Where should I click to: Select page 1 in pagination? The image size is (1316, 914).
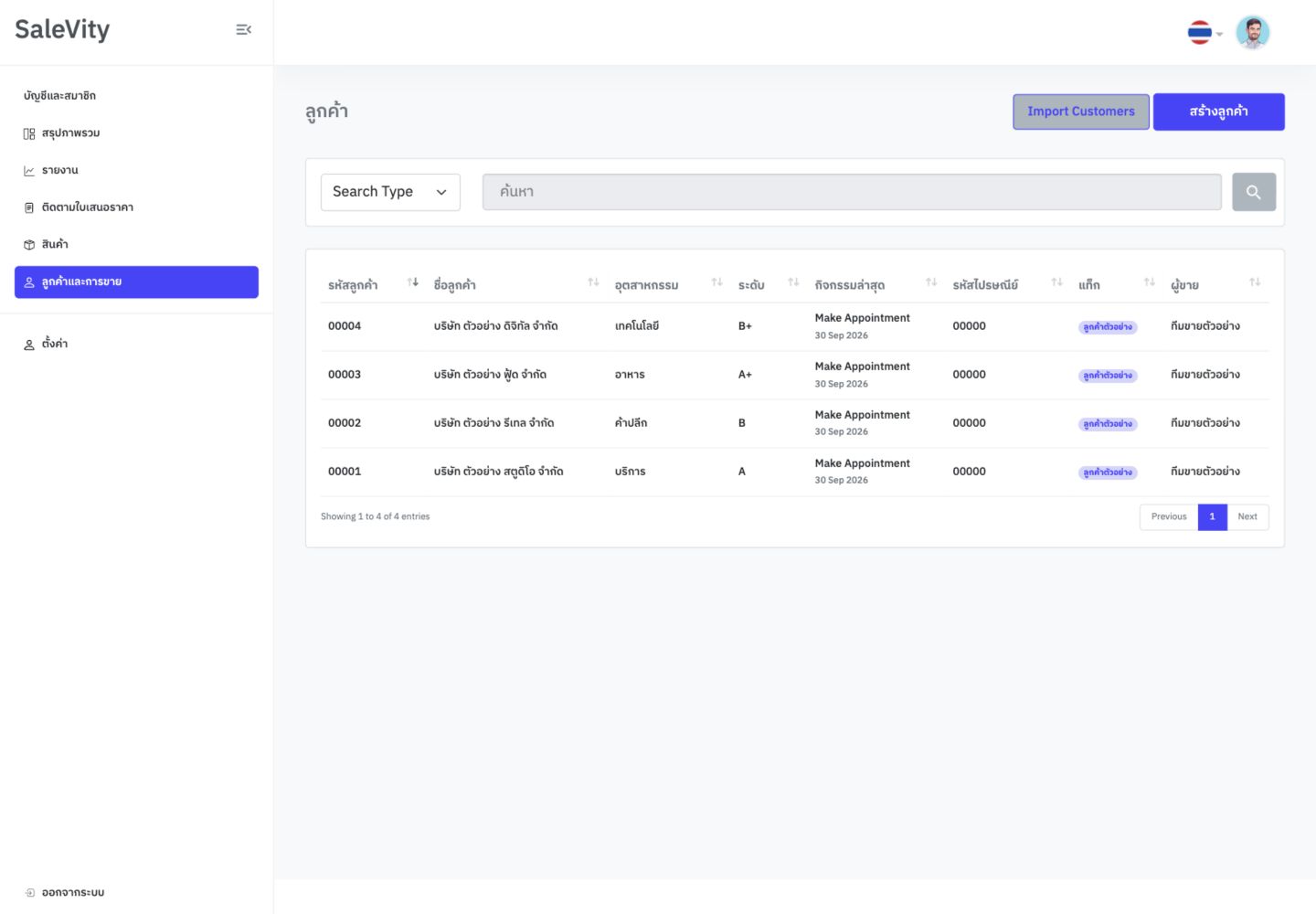click(x=1213, y=517)
